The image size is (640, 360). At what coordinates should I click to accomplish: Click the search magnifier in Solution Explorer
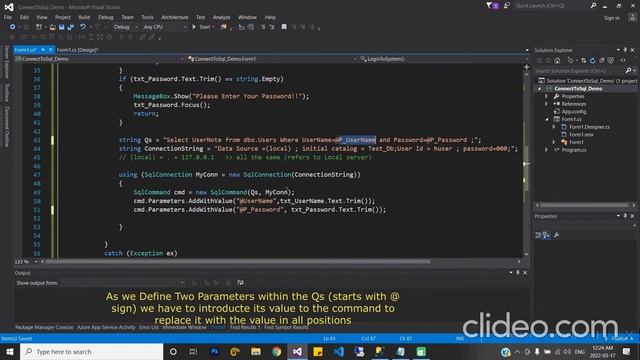[x=628, y=71]
